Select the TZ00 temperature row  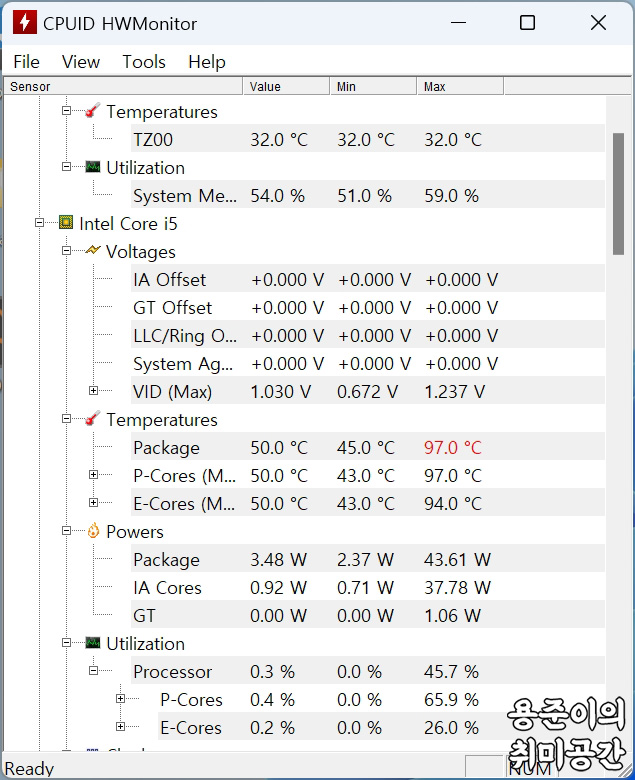368,139
